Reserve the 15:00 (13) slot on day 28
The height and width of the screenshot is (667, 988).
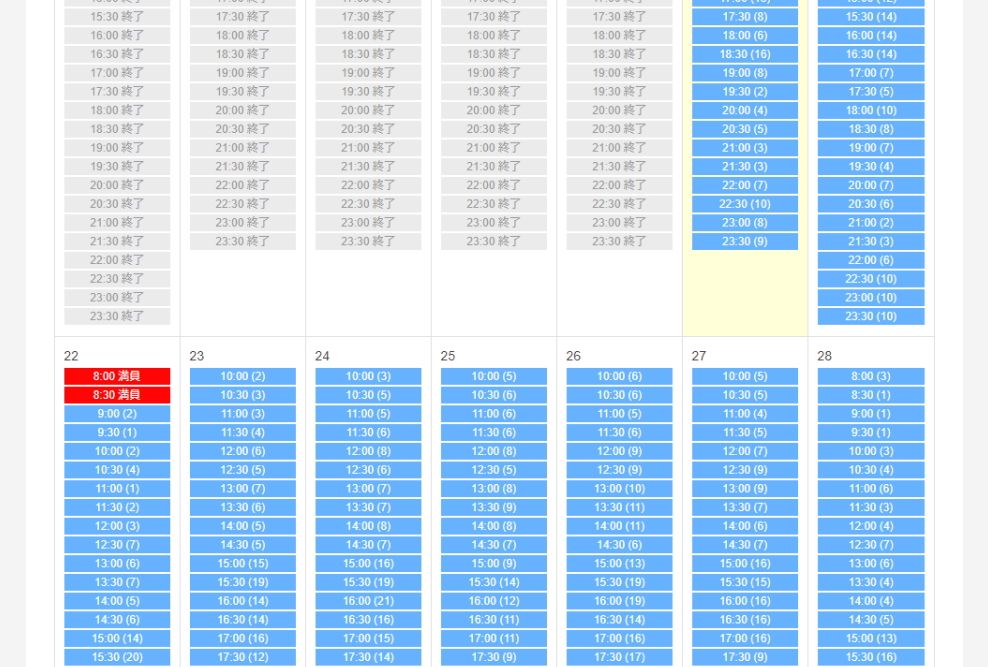click(x=871, y=638)
